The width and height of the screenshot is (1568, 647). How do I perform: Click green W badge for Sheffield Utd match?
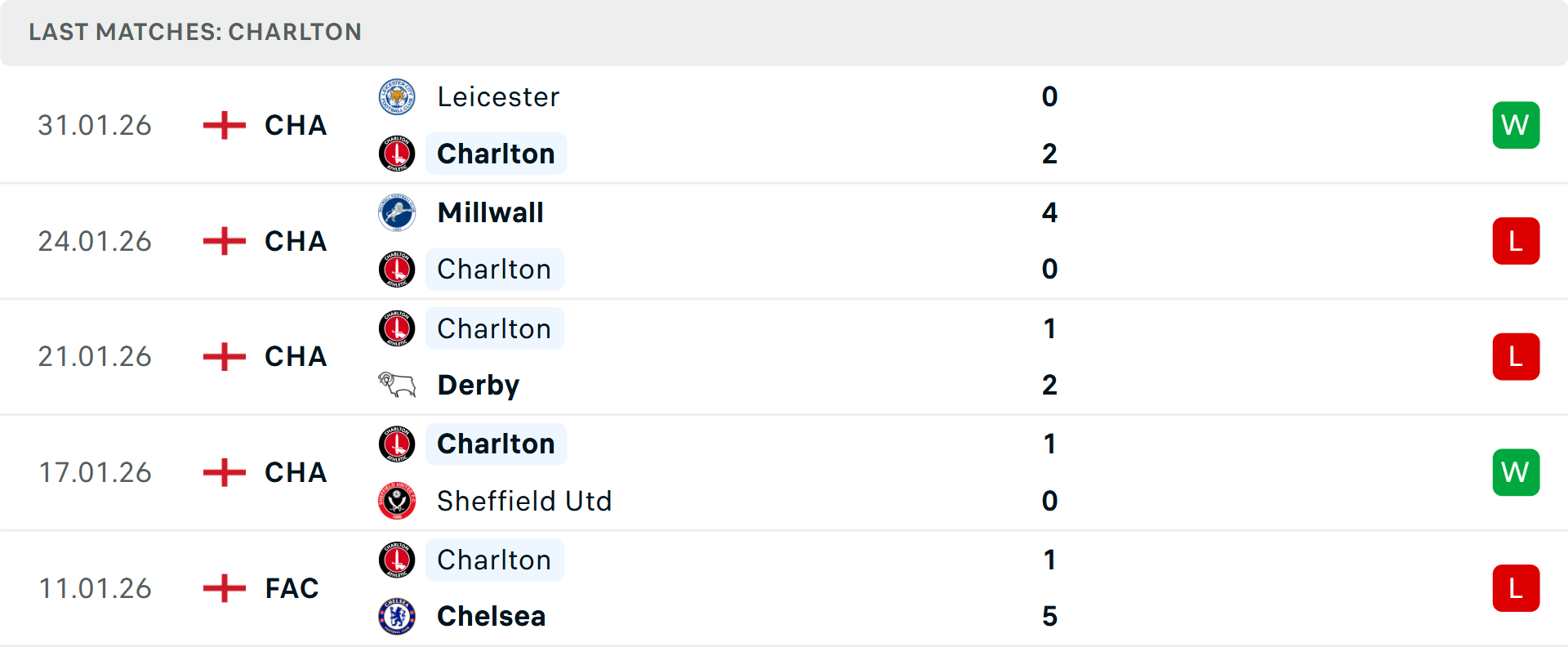1516,472
